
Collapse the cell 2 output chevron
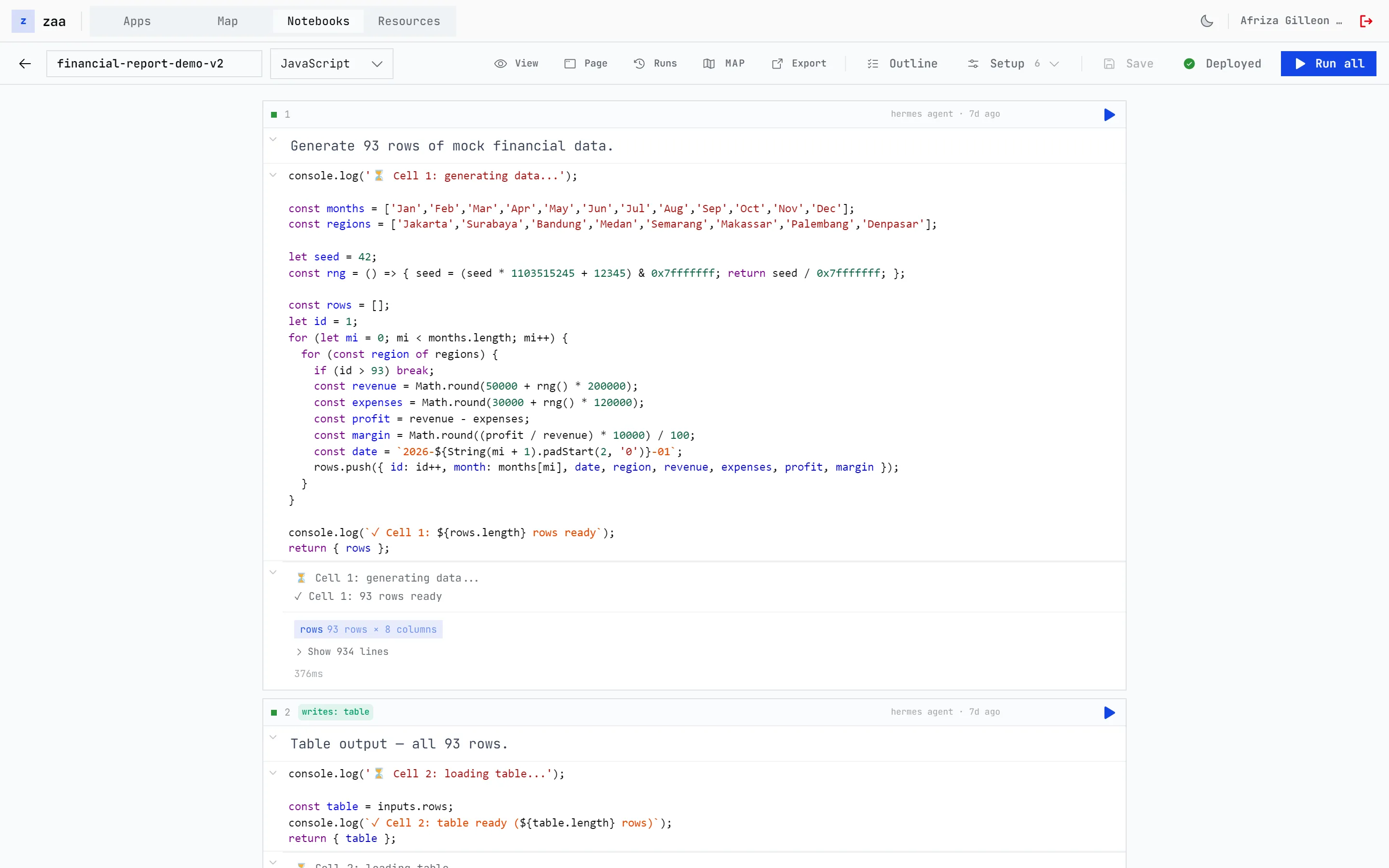point(273,862)
